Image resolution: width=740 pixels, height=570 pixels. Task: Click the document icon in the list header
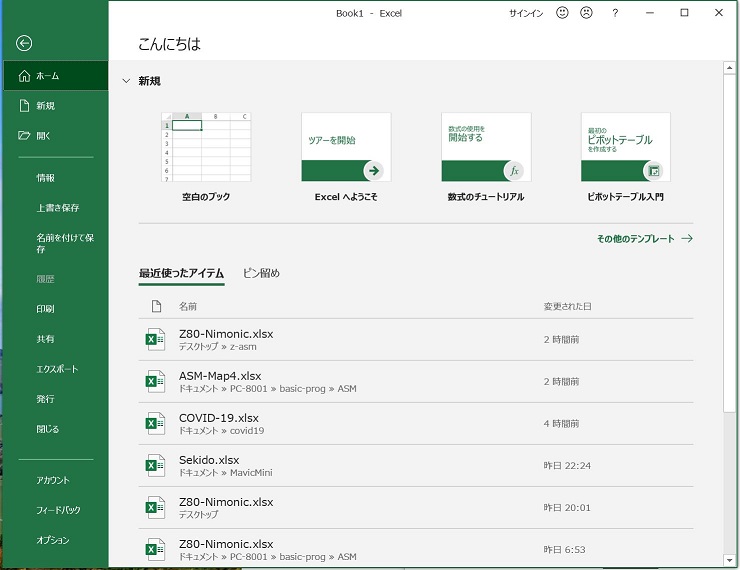click(156, 306)
